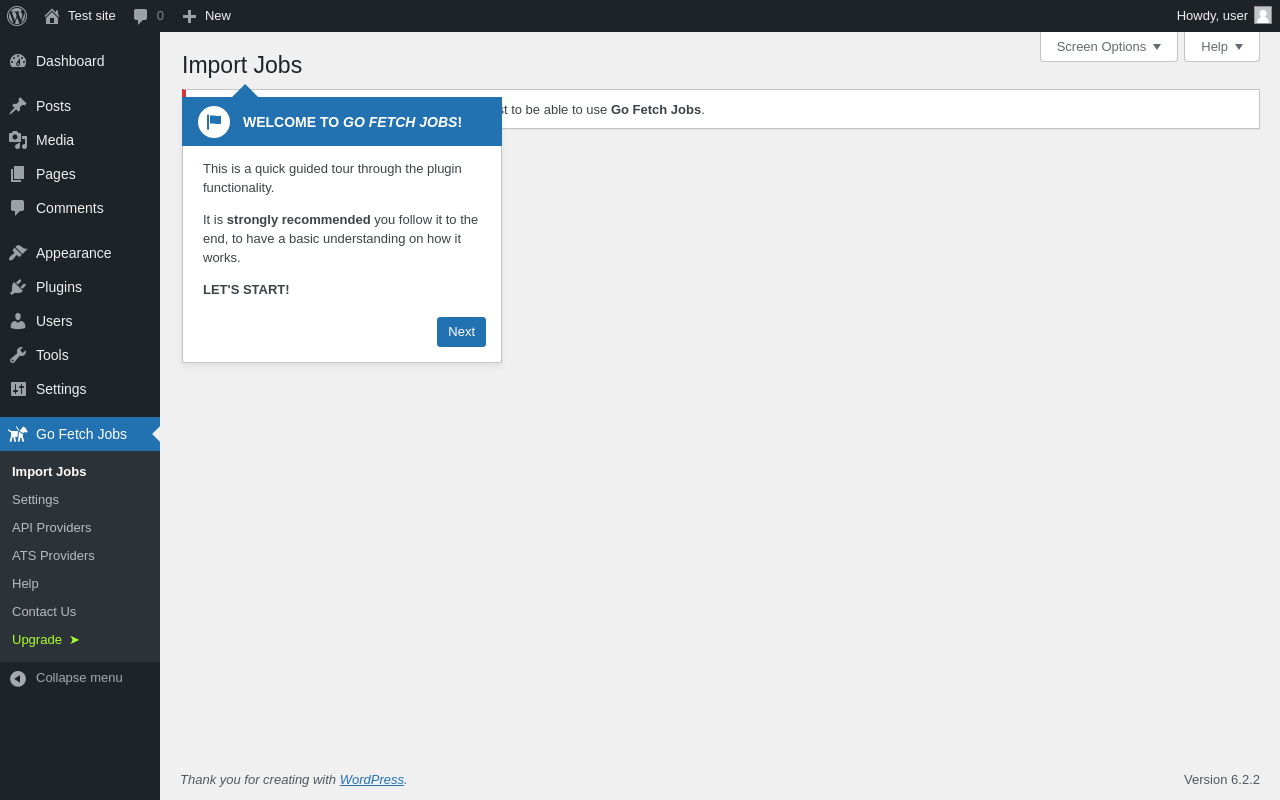Expand the Screen Options panel
The image size is (1280, 800).
[x=1109, y=46]
